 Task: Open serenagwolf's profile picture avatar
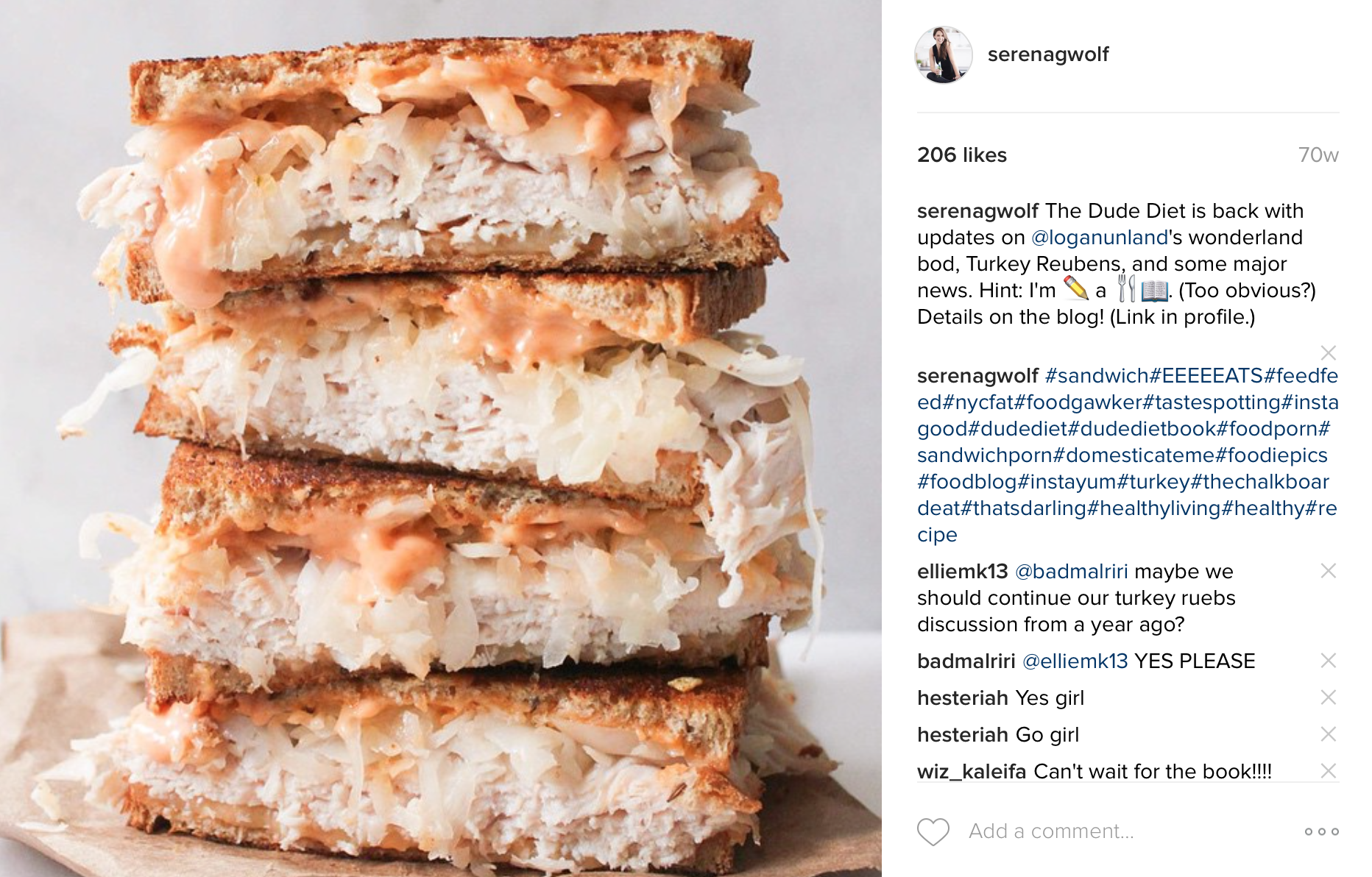pyautogui.click(x=943, y=54)
